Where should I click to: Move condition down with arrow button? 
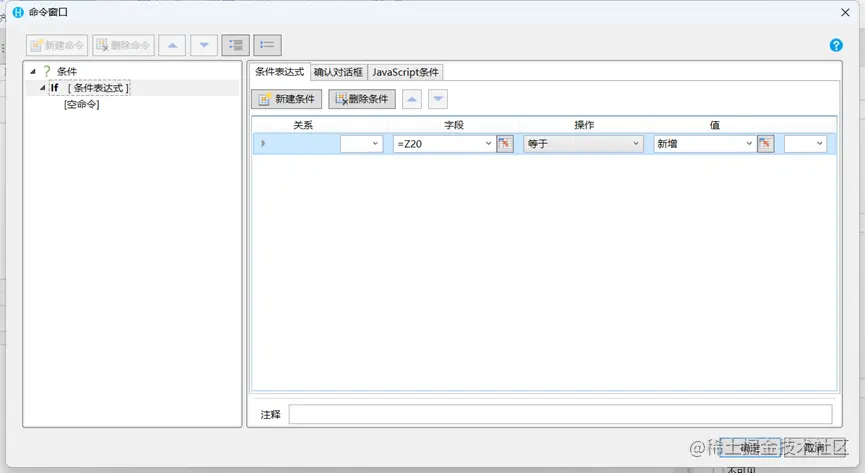(438, 99)
